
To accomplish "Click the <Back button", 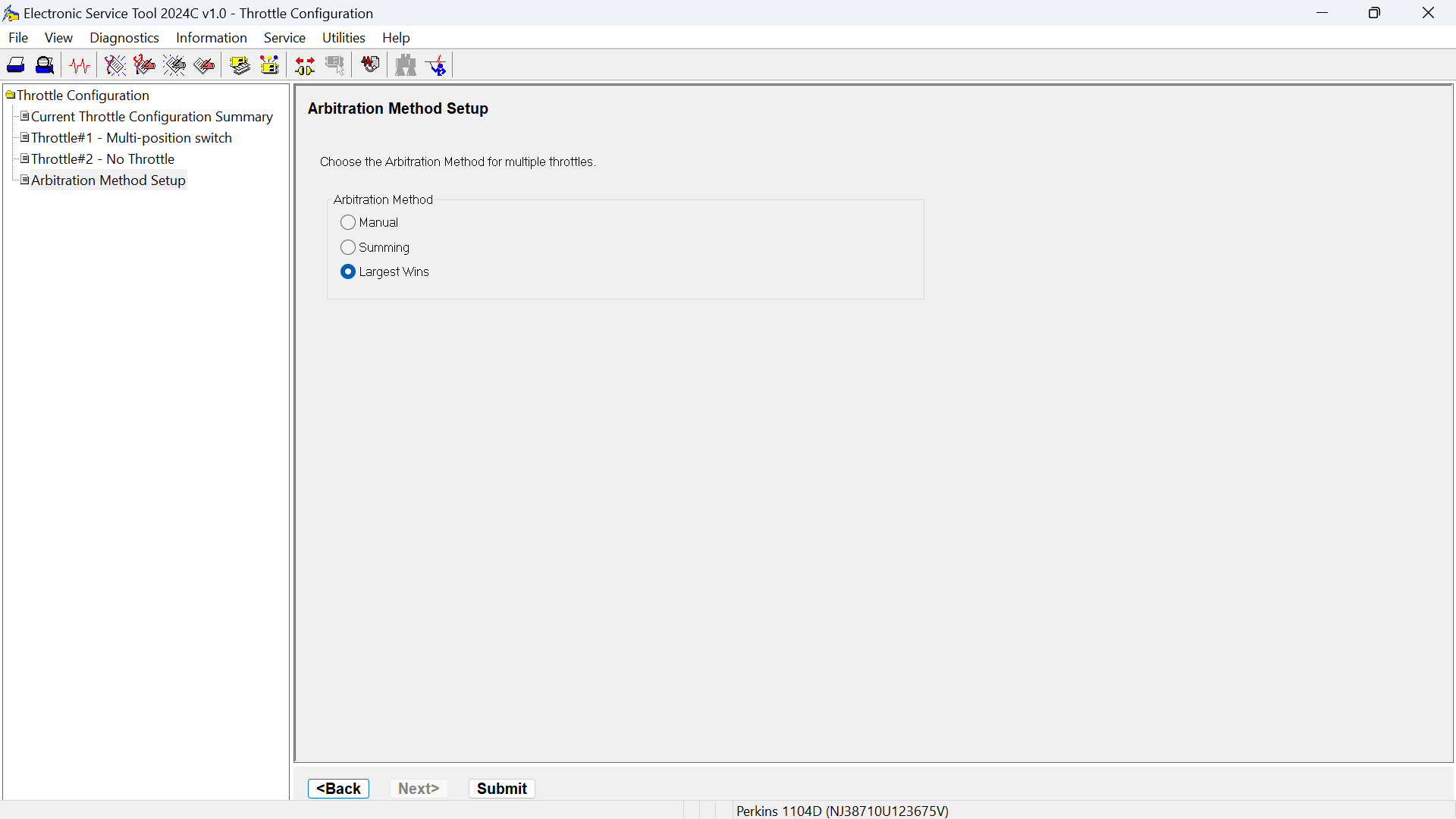I will [x=338, y=789].
